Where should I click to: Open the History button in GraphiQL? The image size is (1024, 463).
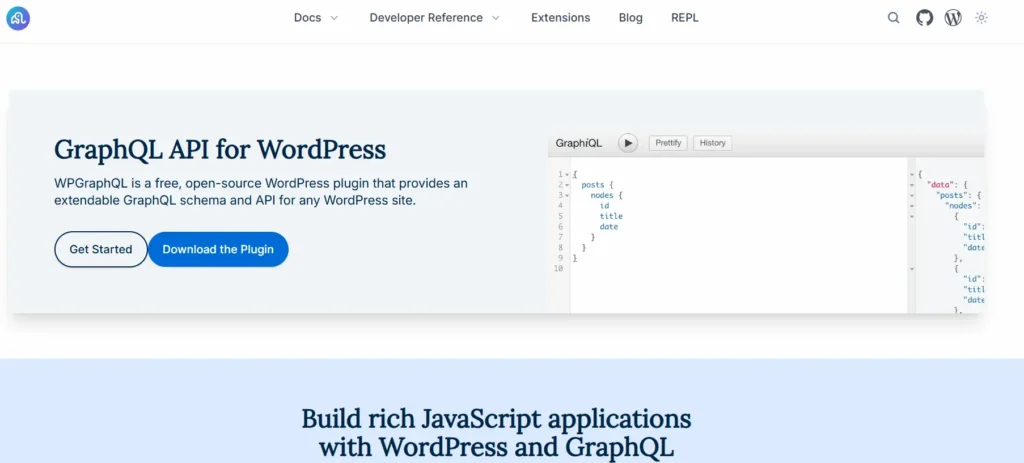point(712,143)
